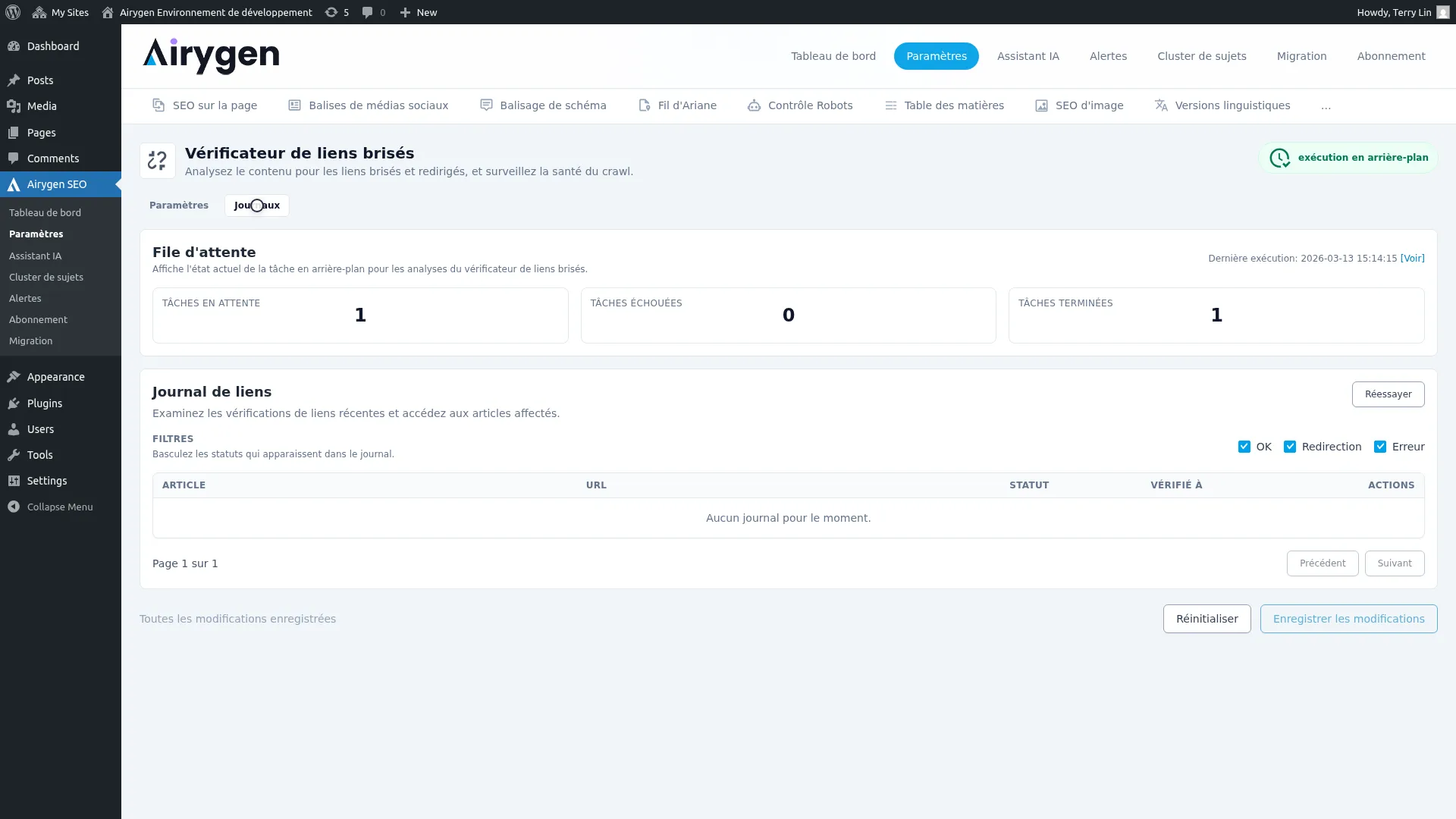The image size is (1456, 819).
Task: Go to Assistant IA top tab
Action: click(1028, 56)
